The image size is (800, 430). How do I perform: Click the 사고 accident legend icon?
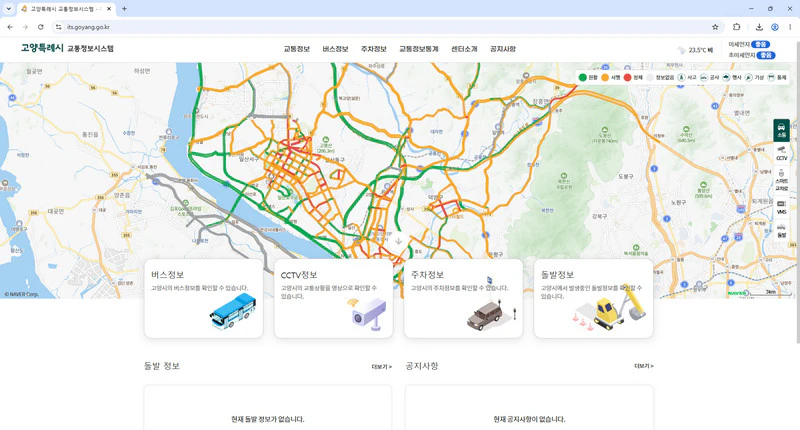coord(682,78)
